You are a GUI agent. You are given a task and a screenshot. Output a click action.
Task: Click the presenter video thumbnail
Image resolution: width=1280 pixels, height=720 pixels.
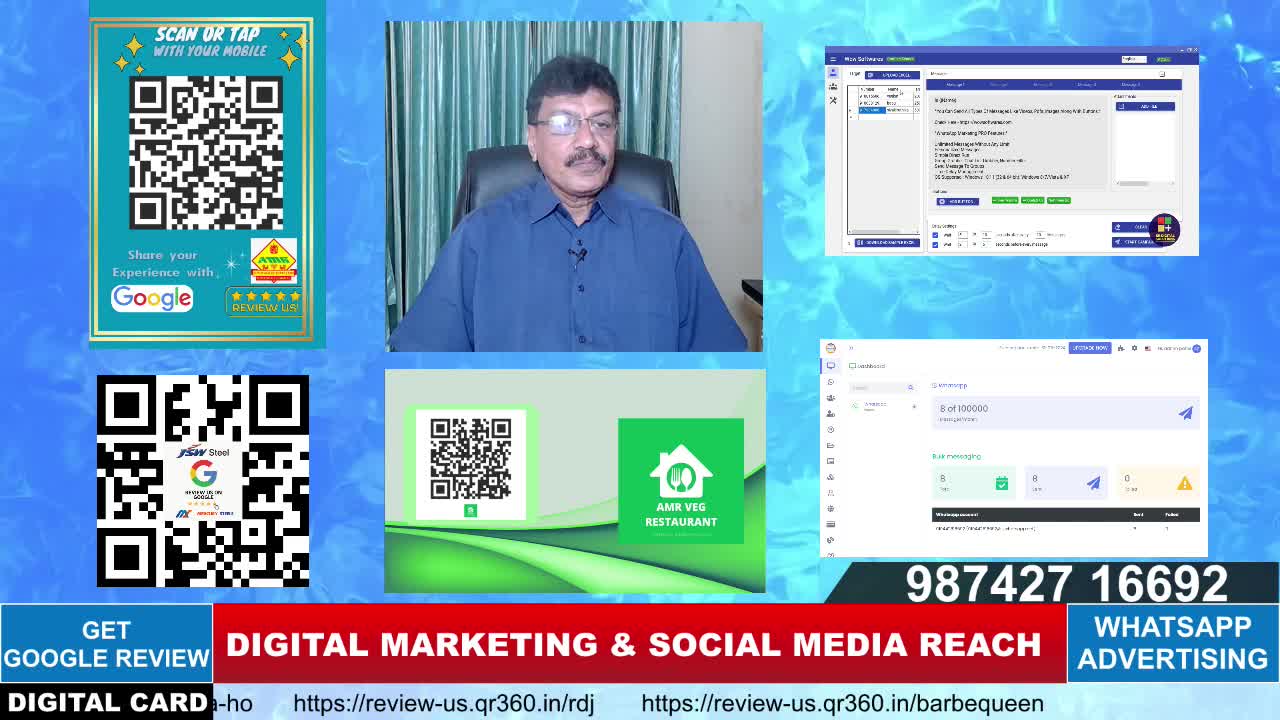[x=574, y=187]
